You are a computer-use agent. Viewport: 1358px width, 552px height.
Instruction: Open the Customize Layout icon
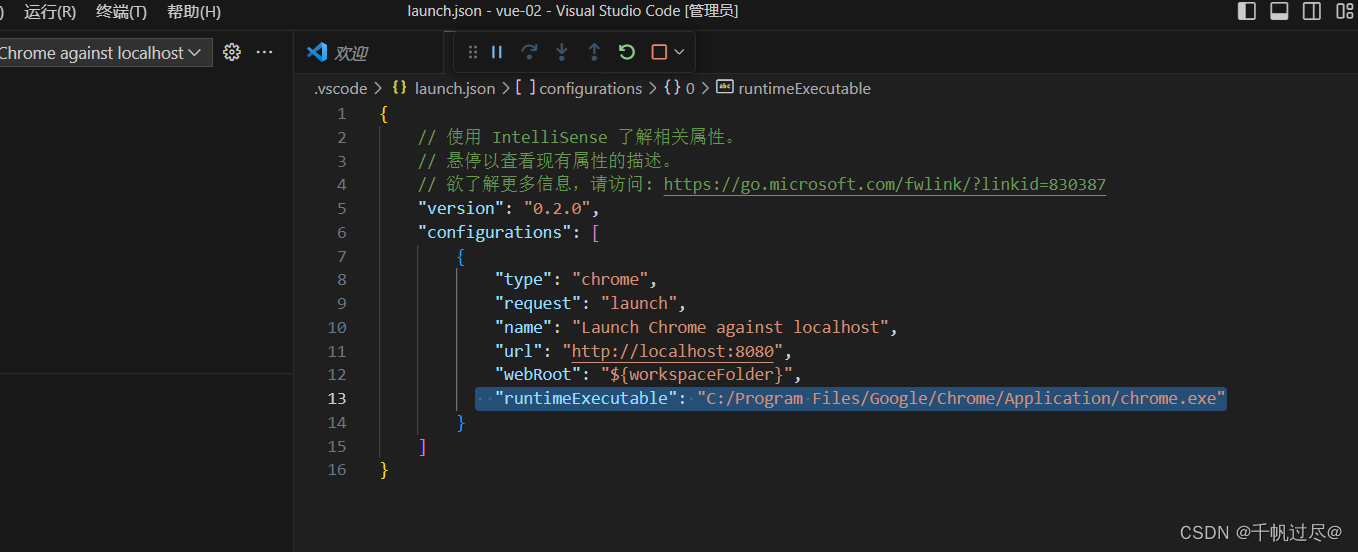click(1343, 12)
